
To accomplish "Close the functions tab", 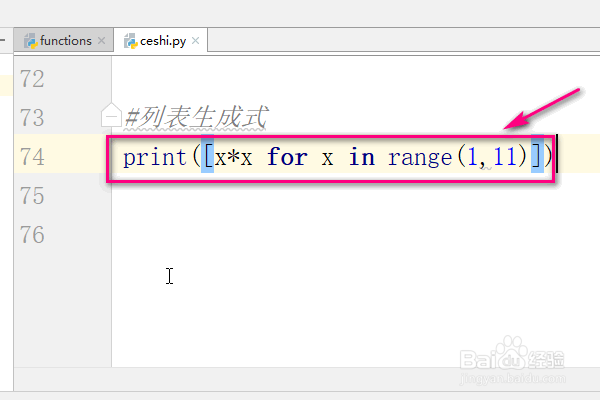I will tap(101, 41).
